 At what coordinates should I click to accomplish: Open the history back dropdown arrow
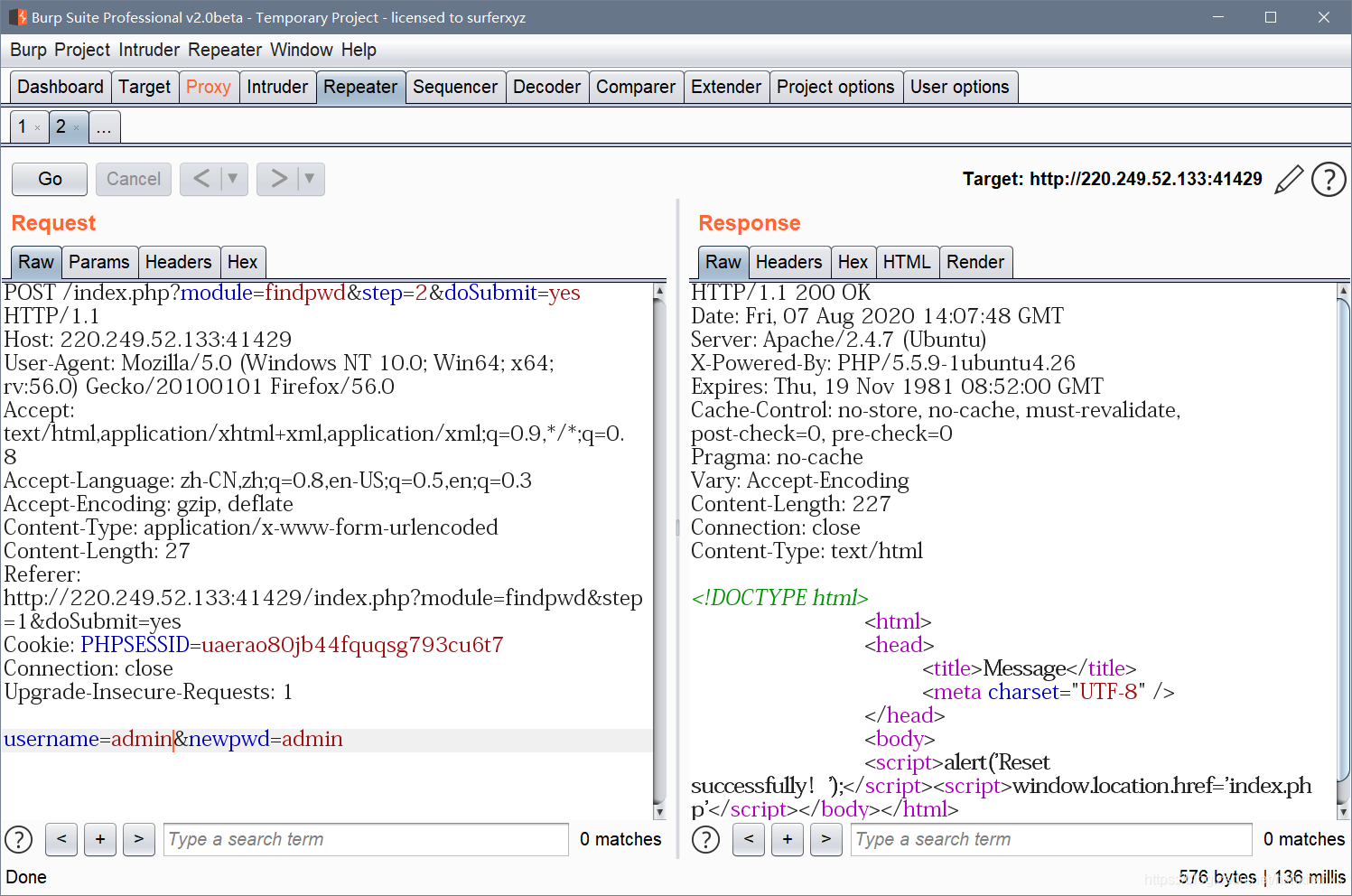[x=234, y=179]
